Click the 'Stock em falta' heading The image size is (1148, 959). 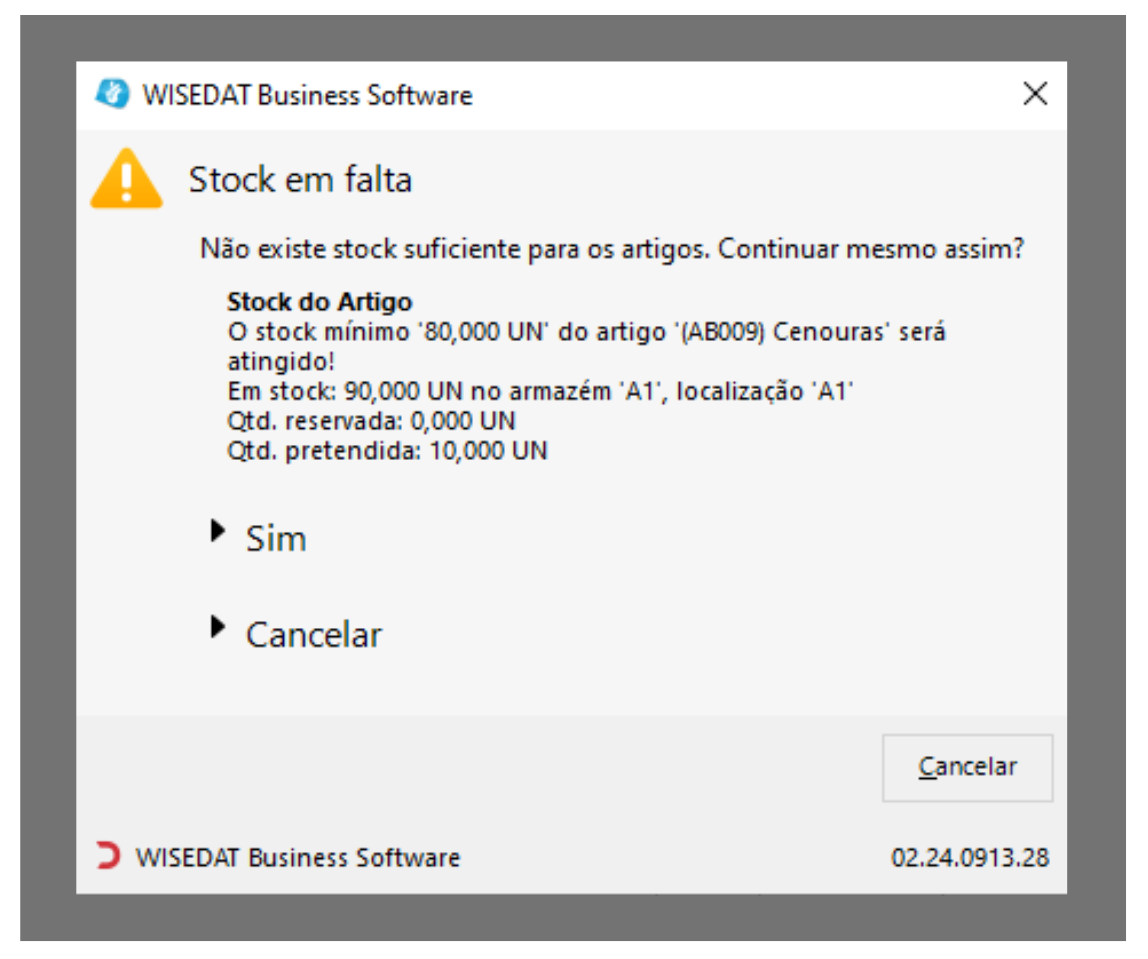click(300, 180)
